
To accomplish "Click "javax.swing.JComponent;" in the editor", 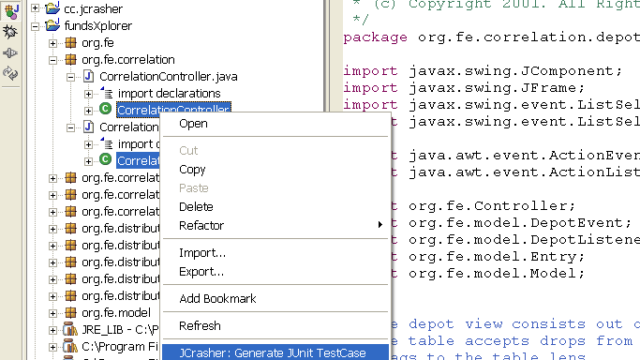I will pos(516,71).
